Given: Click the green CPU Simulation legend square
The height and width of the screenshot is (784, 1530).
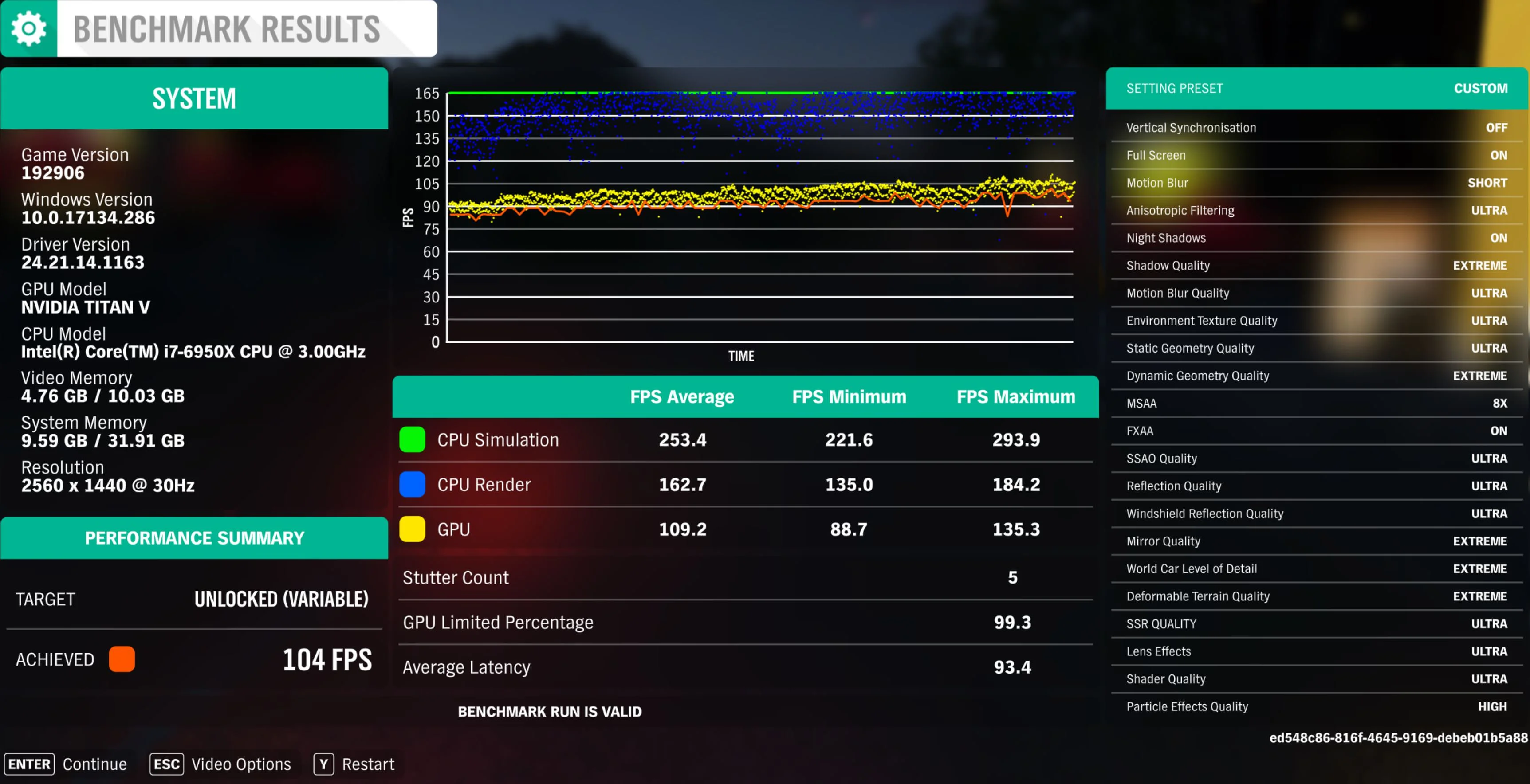Looking at the screenshot, I should [412, 439].
